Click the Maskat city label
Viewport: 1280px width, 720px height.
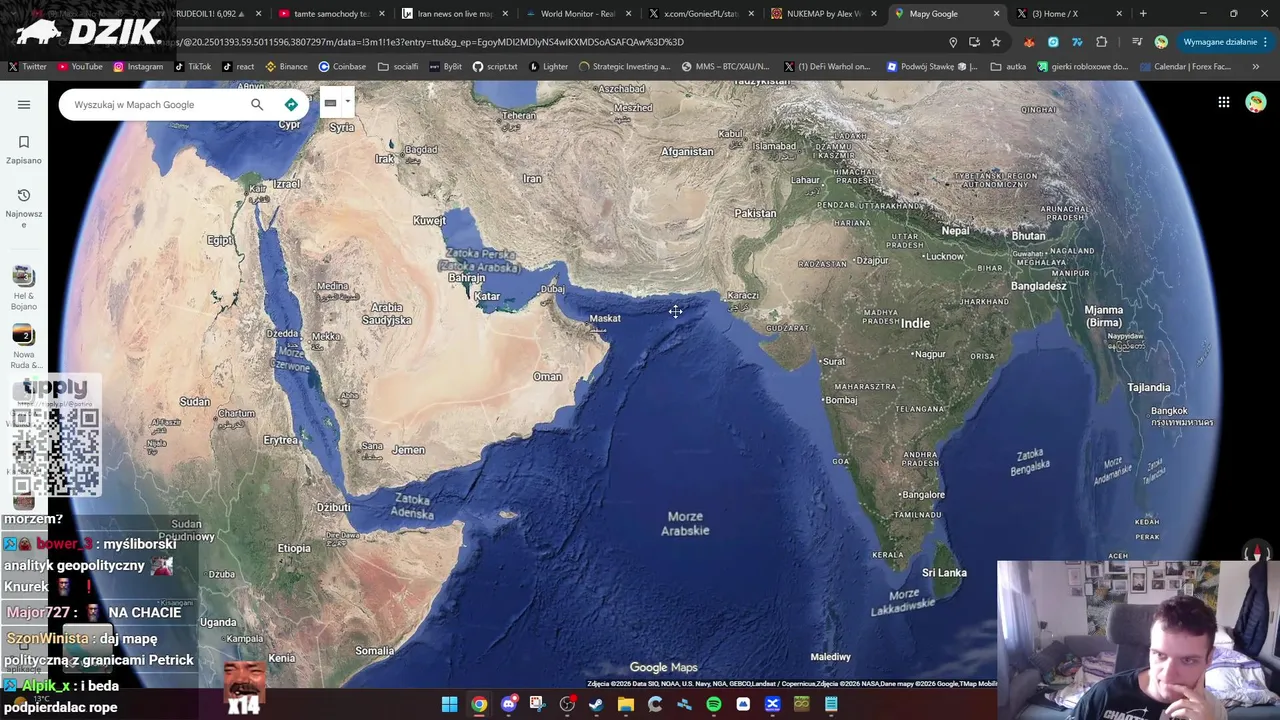point(605,319)
